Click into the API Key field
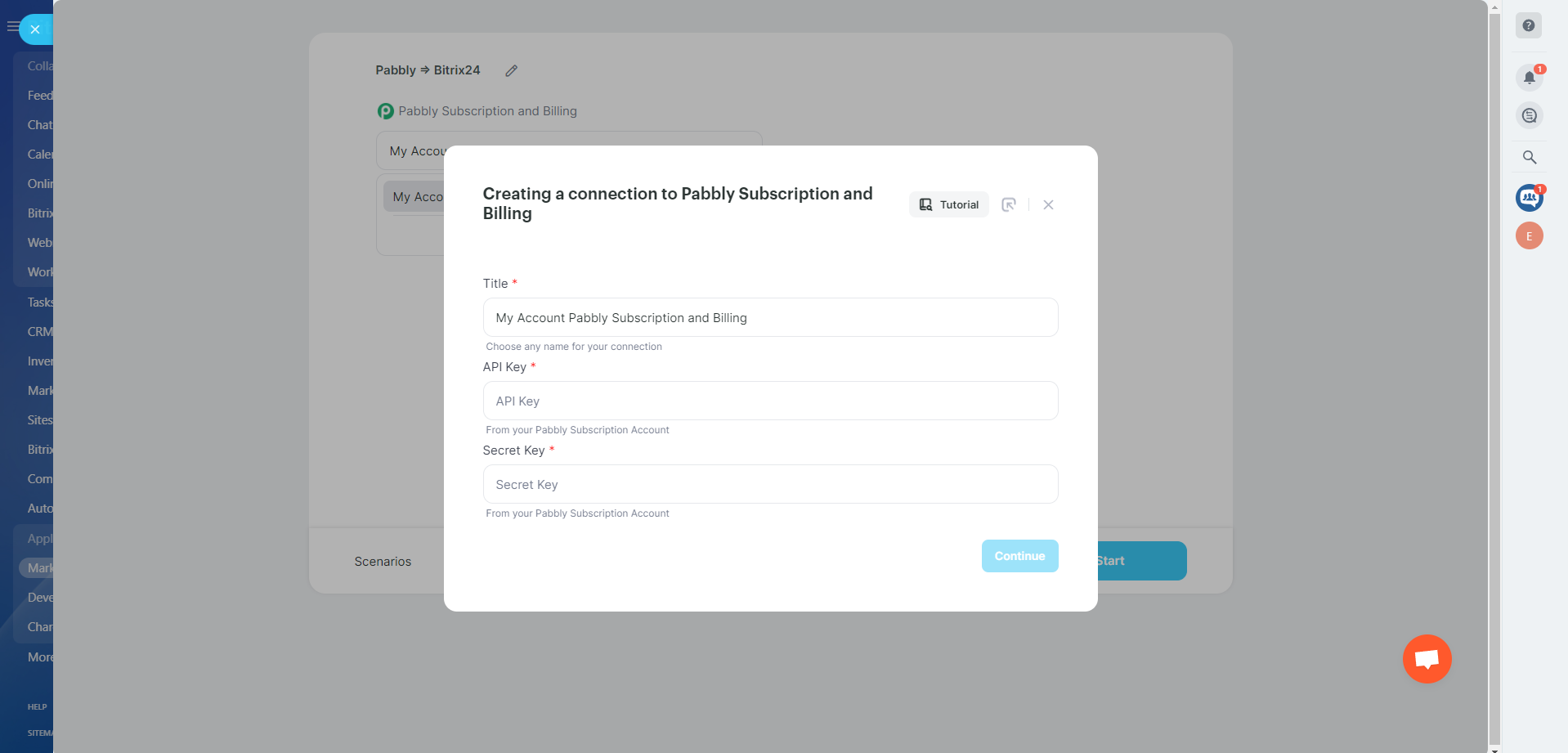This screenshot has width=1568, height=753. (770, 401)
